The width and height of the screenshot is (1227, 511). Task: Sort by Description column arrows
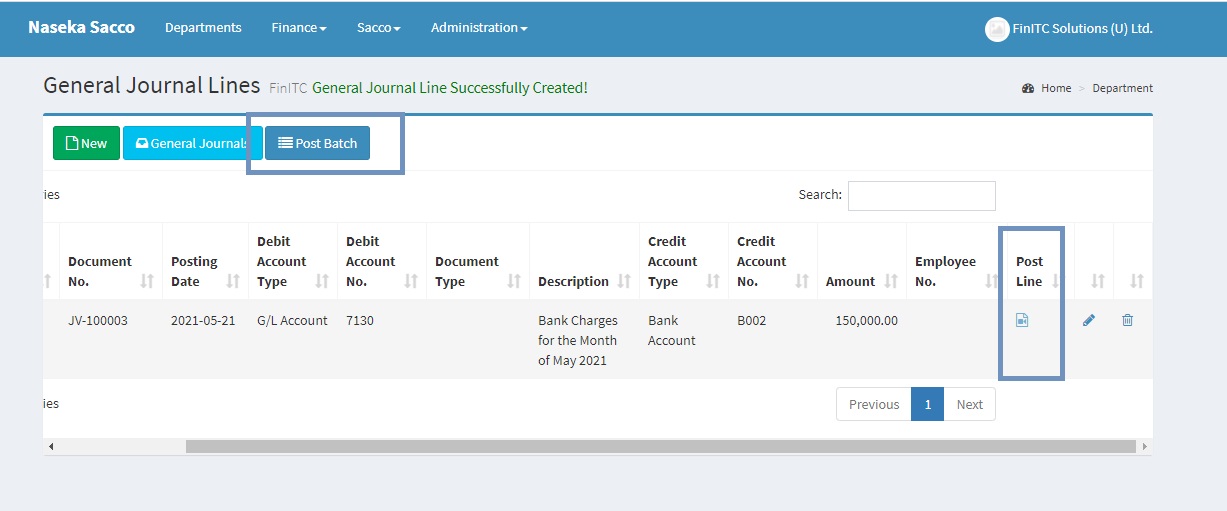624,282
